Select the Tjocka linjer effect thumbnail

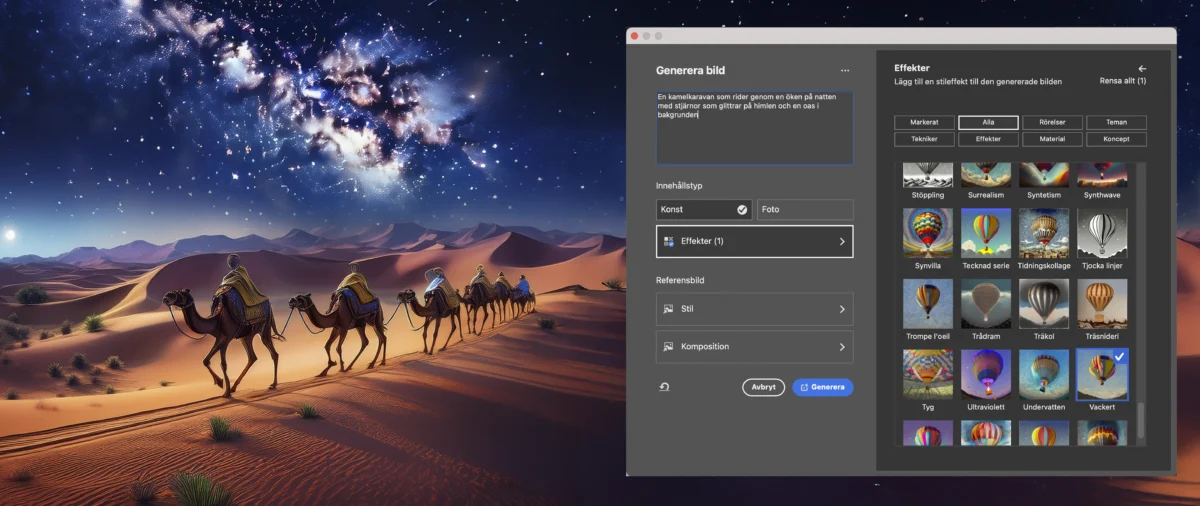tap(1102, 233)
